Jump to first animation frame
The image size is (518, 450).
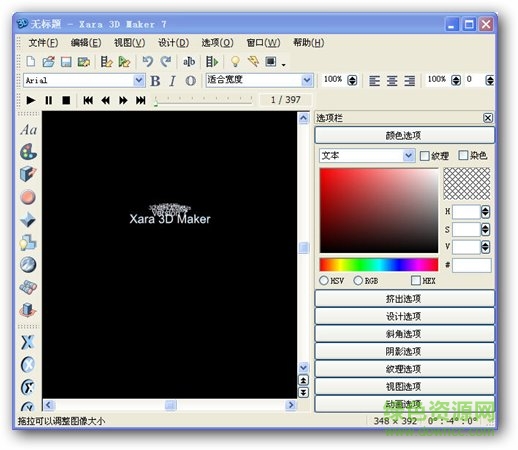point(88,100)
